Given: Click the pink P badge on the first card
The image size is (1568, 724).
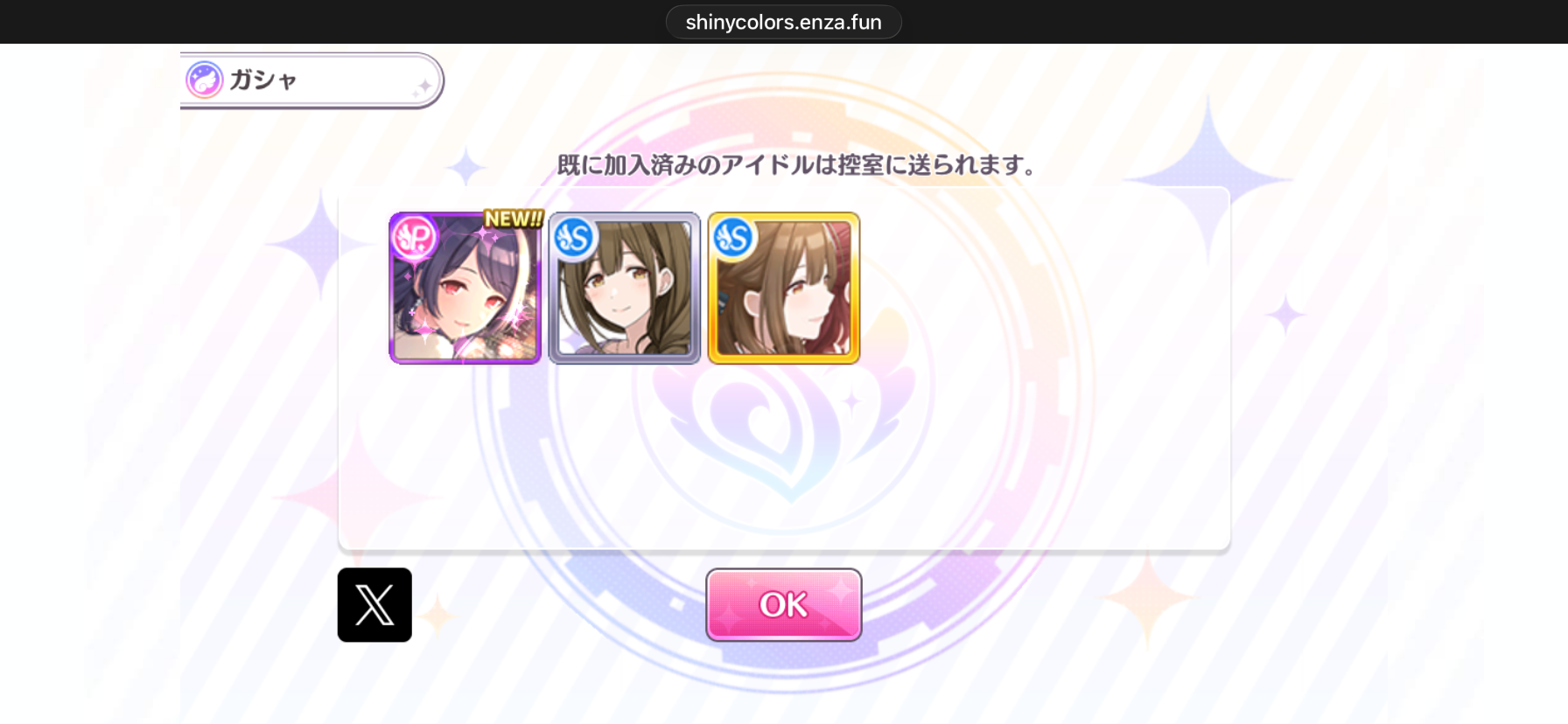Looking at the screenshot, I should (x=414, y=237).
